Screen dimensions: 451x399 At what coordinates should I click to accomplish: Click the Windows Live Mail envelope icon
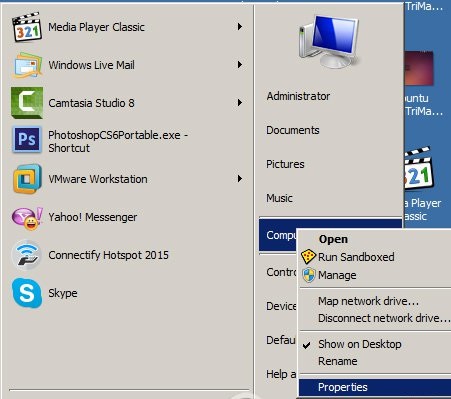[x=27, y=65]
